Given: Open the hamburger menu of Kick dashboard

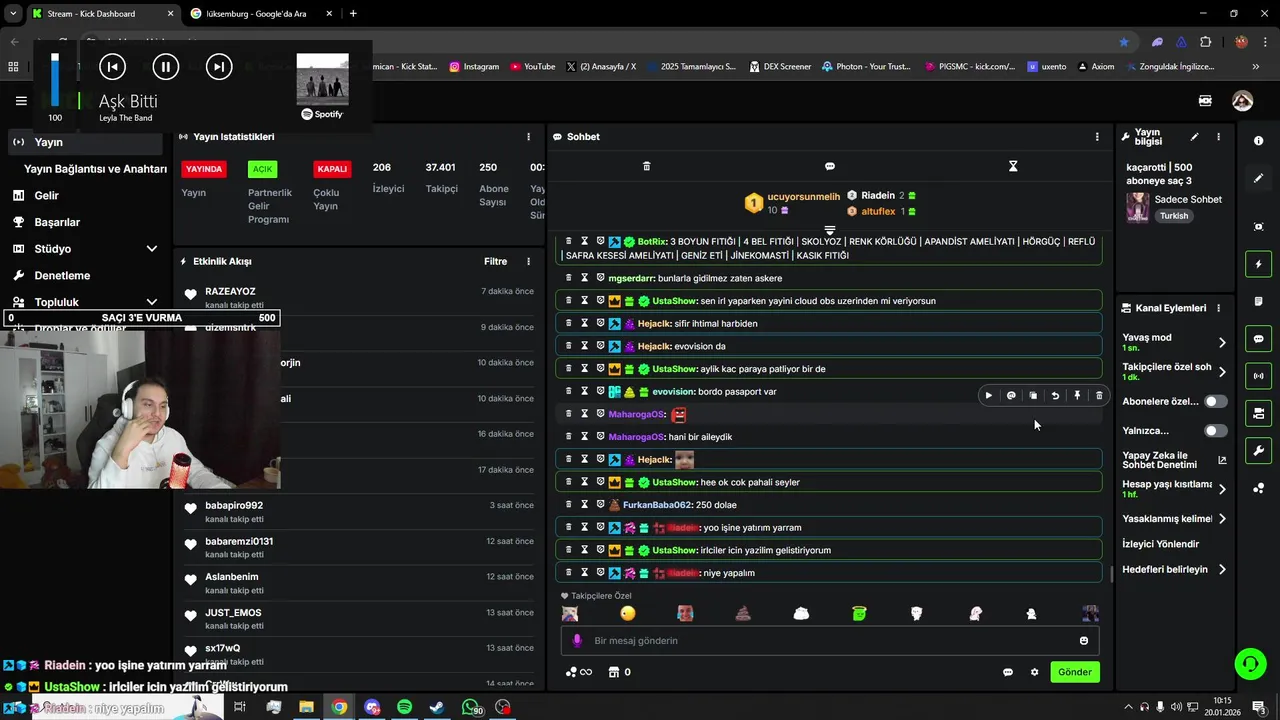Looking at the screenshot, I should [x=21, y=101].
